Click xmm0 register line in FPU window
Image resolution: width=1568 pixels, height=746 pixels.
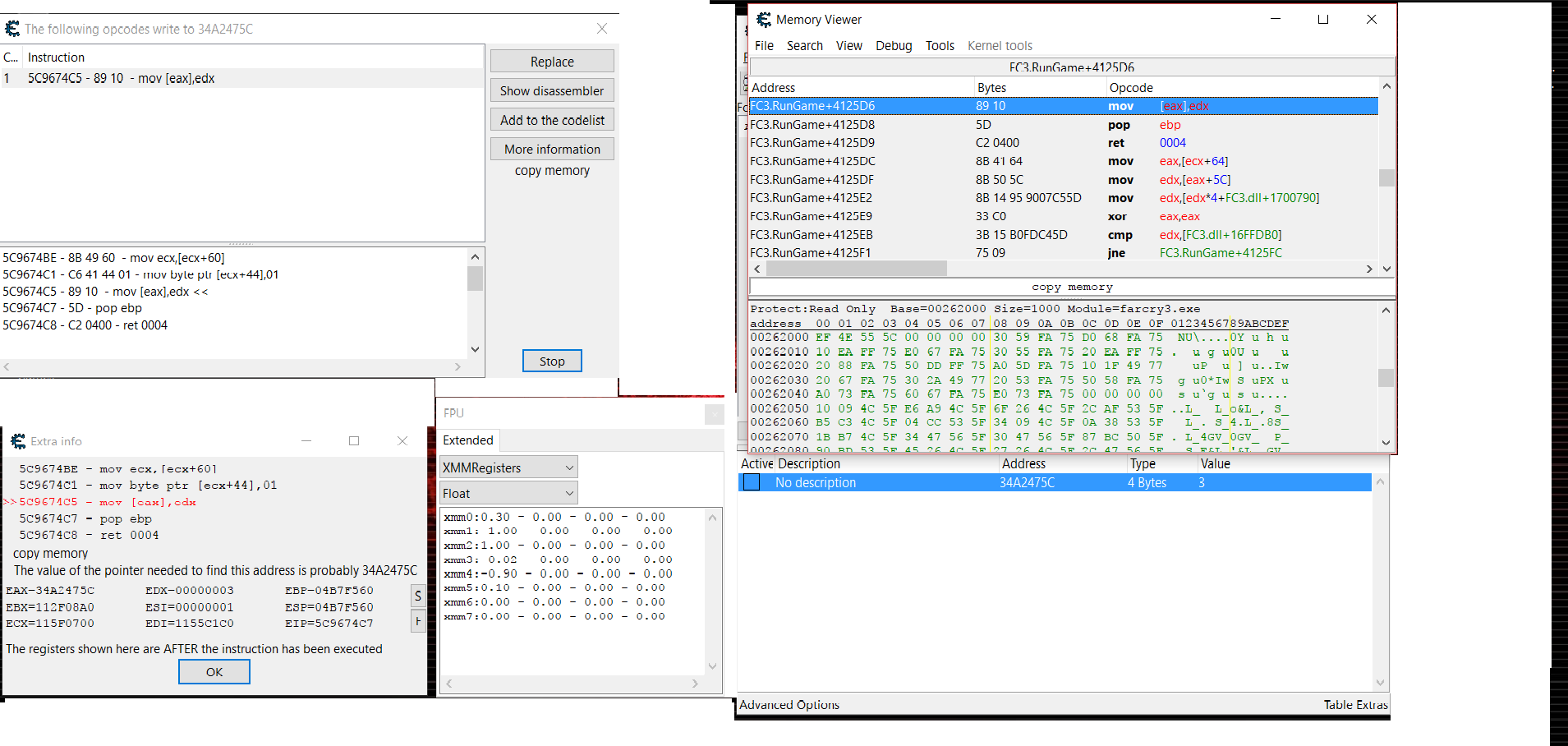554,517
